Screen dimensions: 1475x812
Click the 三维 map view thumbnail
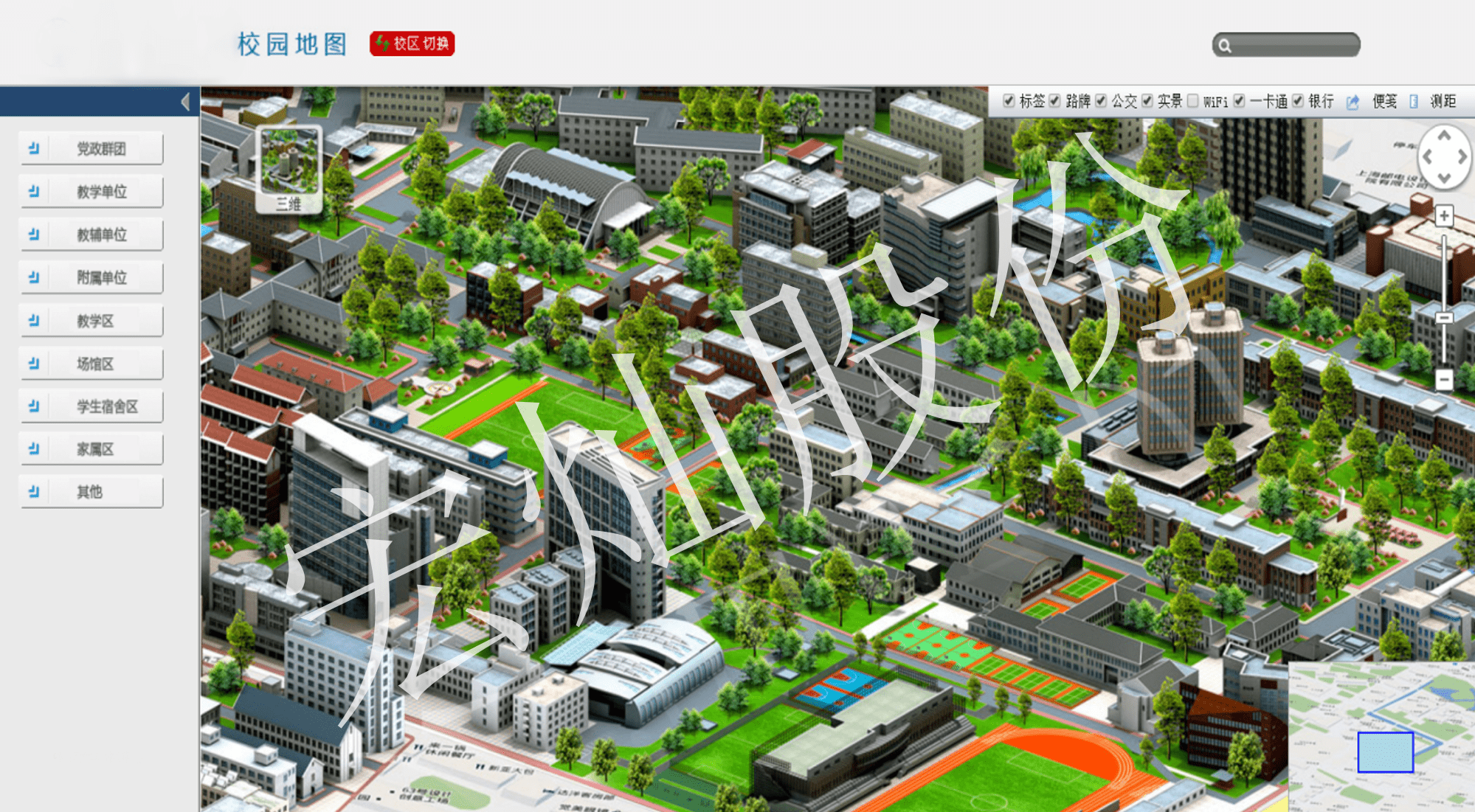289,169
